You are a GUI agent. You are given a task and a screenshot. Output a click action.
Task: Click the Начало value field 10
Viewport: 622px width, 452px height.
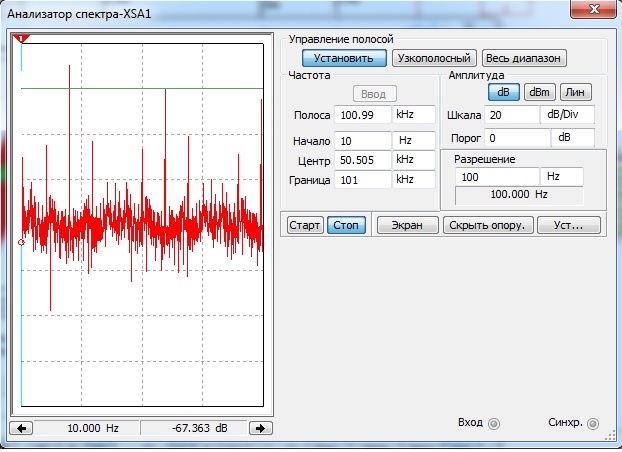coord(363,141)
